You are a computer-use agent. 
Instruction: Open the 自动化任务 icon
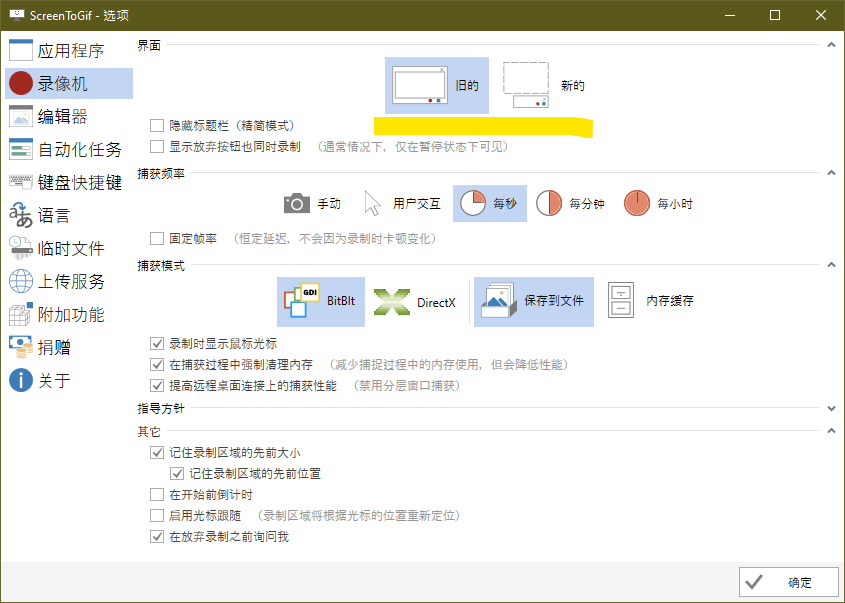pos(20,149)
